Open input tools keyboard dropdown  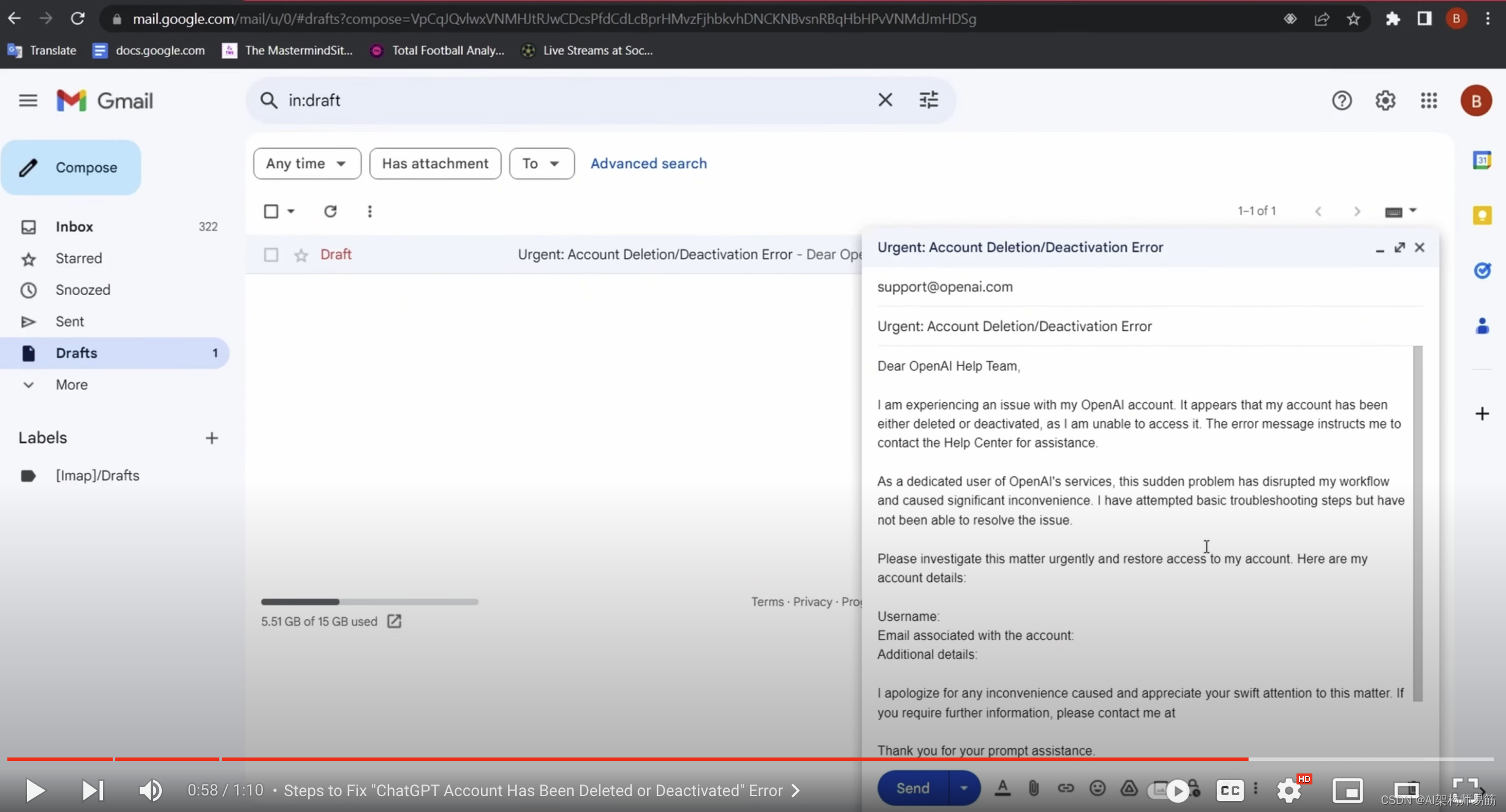1400,211
